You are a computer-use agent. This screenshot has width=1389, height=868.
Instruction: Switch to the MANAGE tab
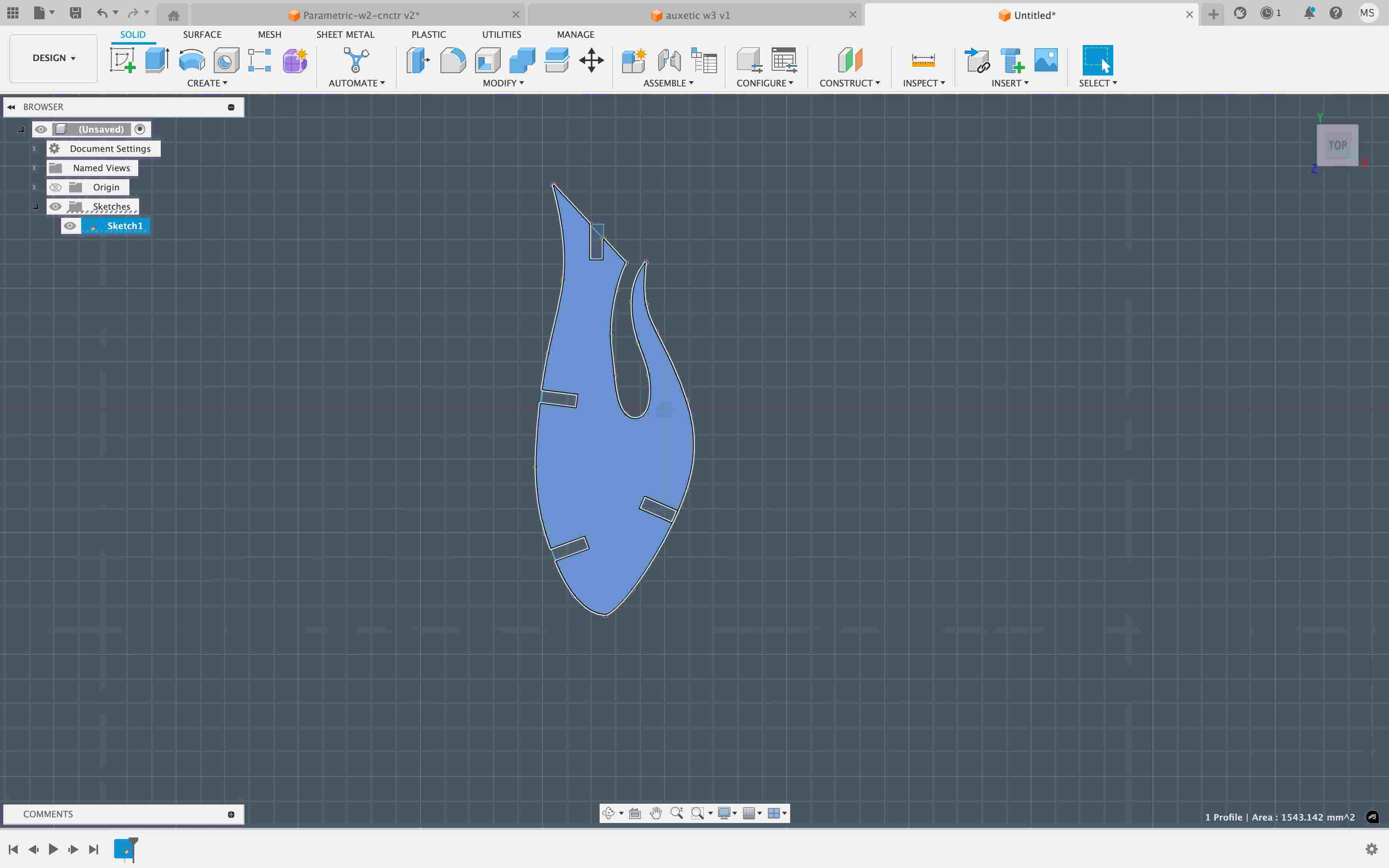tap(575, 35)
